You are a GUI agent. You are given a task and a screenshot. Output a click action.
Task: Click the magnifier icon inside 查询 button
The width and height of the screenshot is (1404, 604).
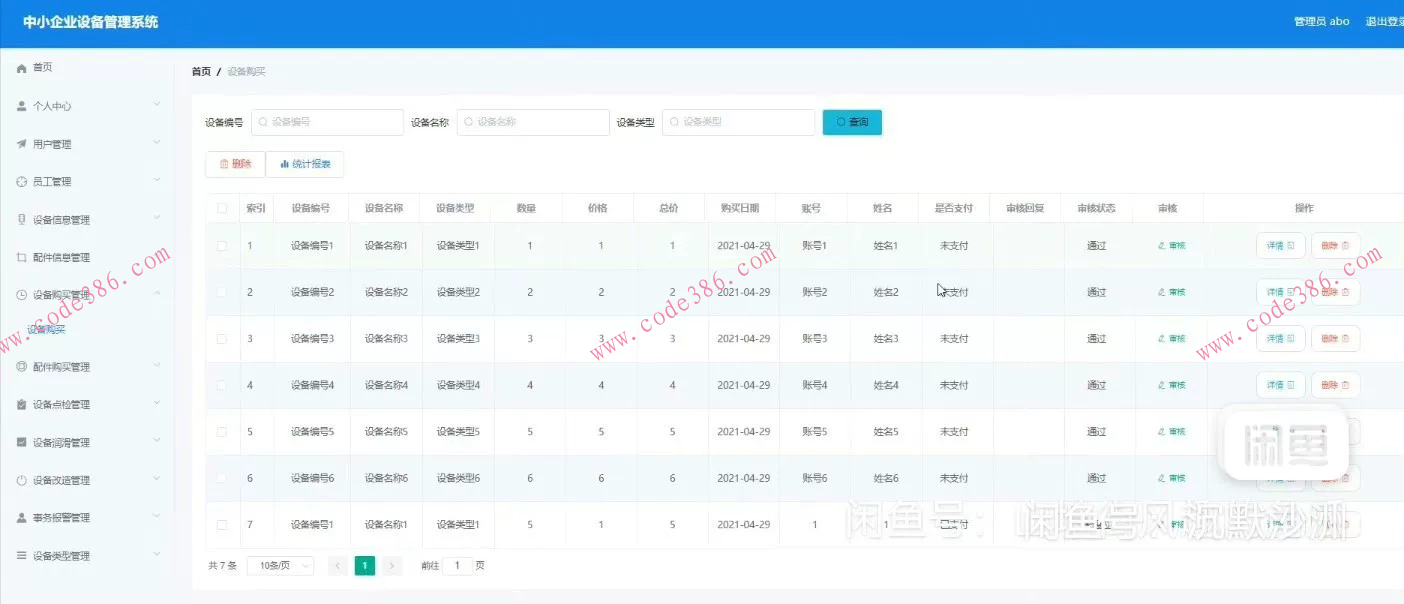point(839,121)
